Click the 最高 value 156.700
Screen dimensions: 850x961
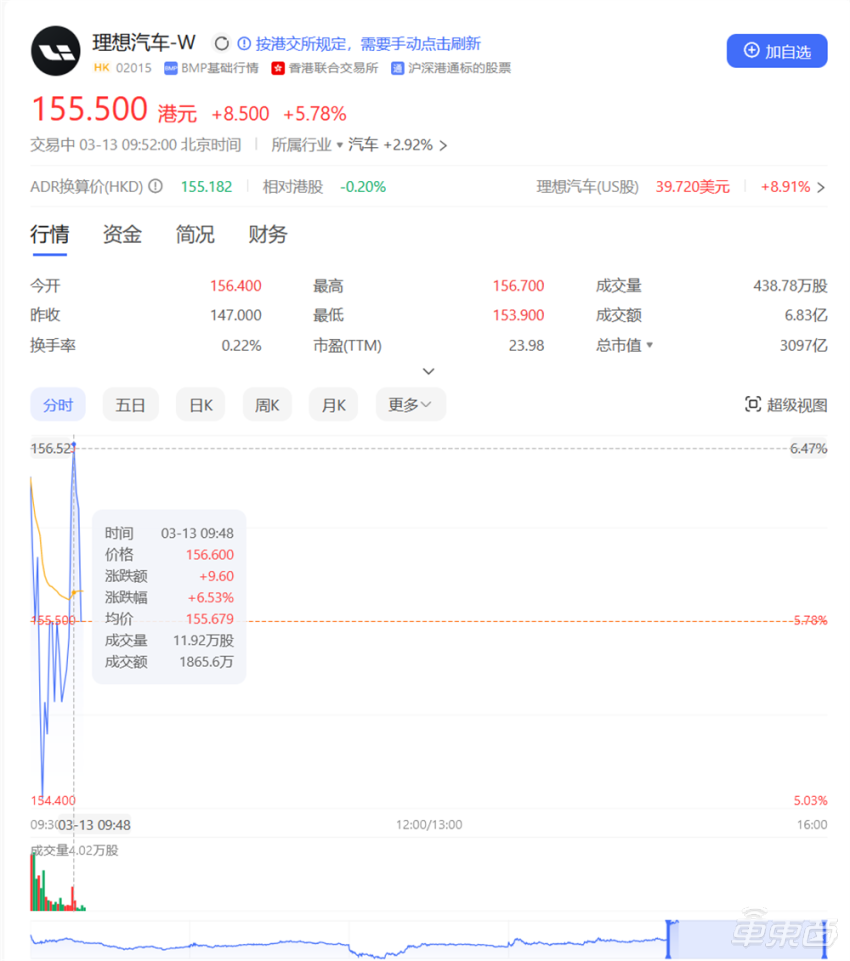(x=518, y=286)
